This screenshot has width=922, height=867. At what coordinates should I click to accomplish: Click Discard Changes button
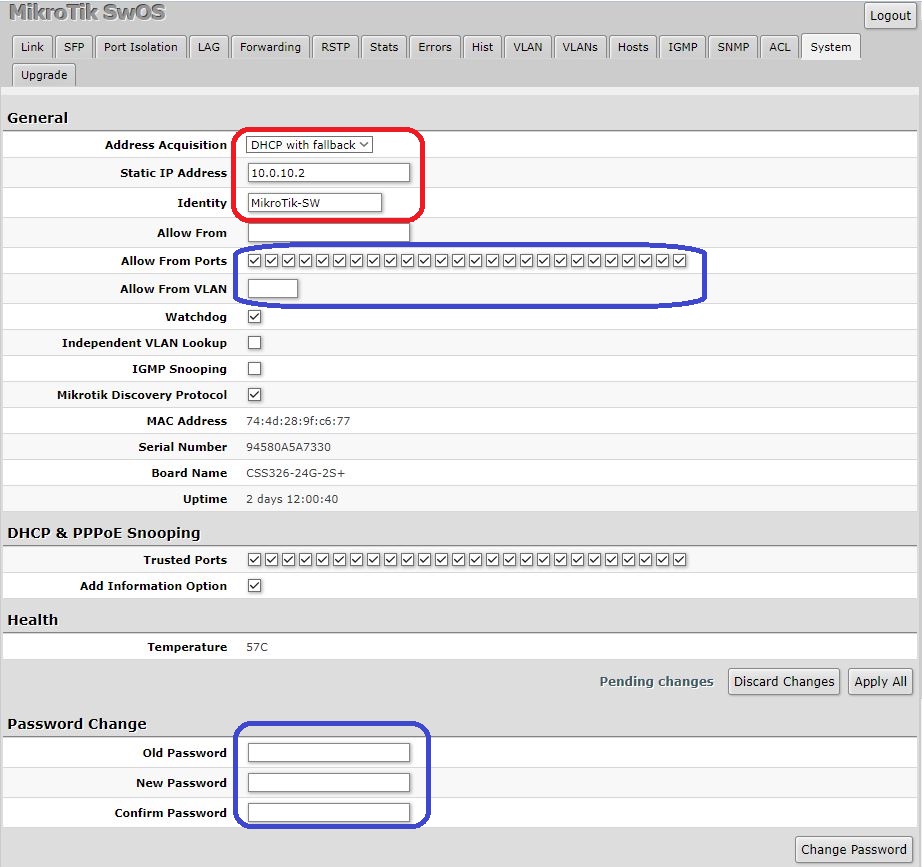coord(783,682)
